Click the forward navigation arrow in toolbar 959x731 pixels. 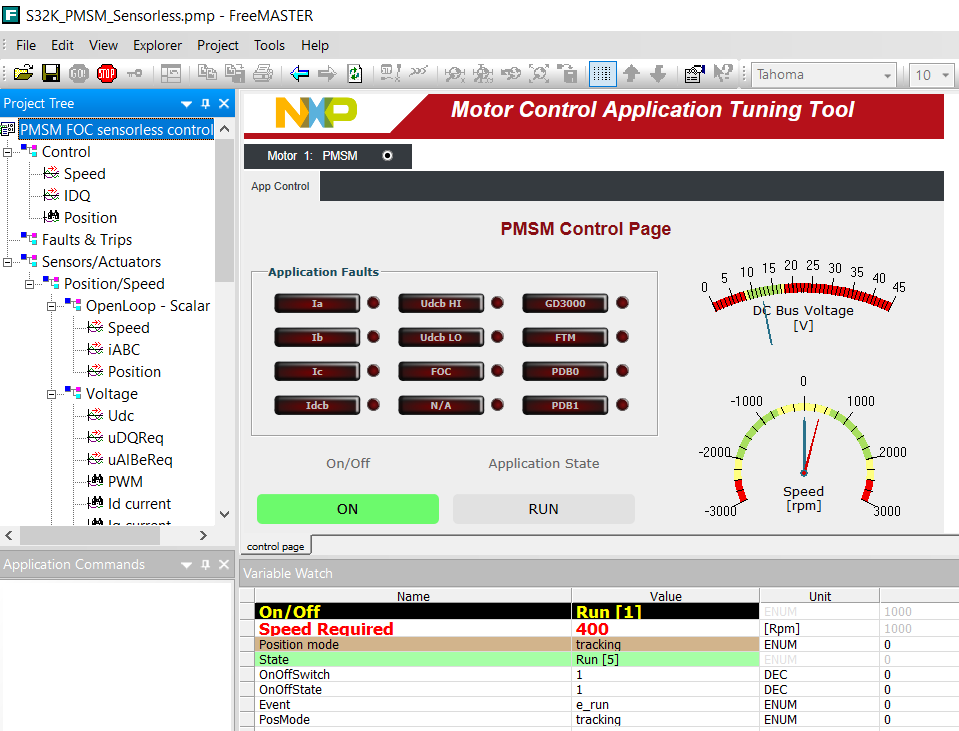tap(327, 74)
